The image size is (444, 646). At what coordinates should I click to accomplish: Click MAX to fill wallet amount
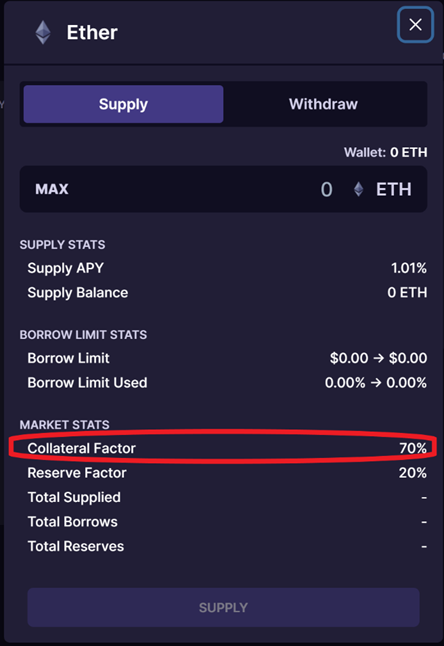coord(52,189)
